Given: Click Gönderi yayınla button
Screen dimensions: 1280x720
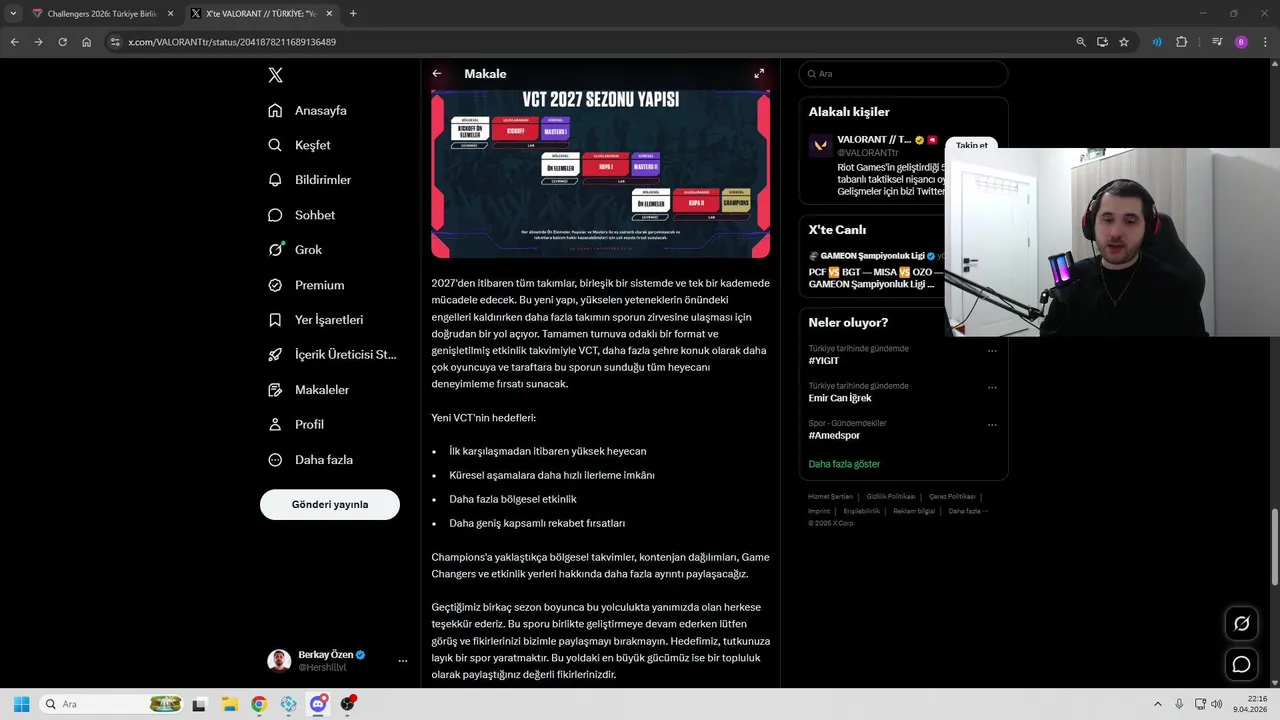Looking at the screenshot, I should pyautogui.click(x=330, y=505).
